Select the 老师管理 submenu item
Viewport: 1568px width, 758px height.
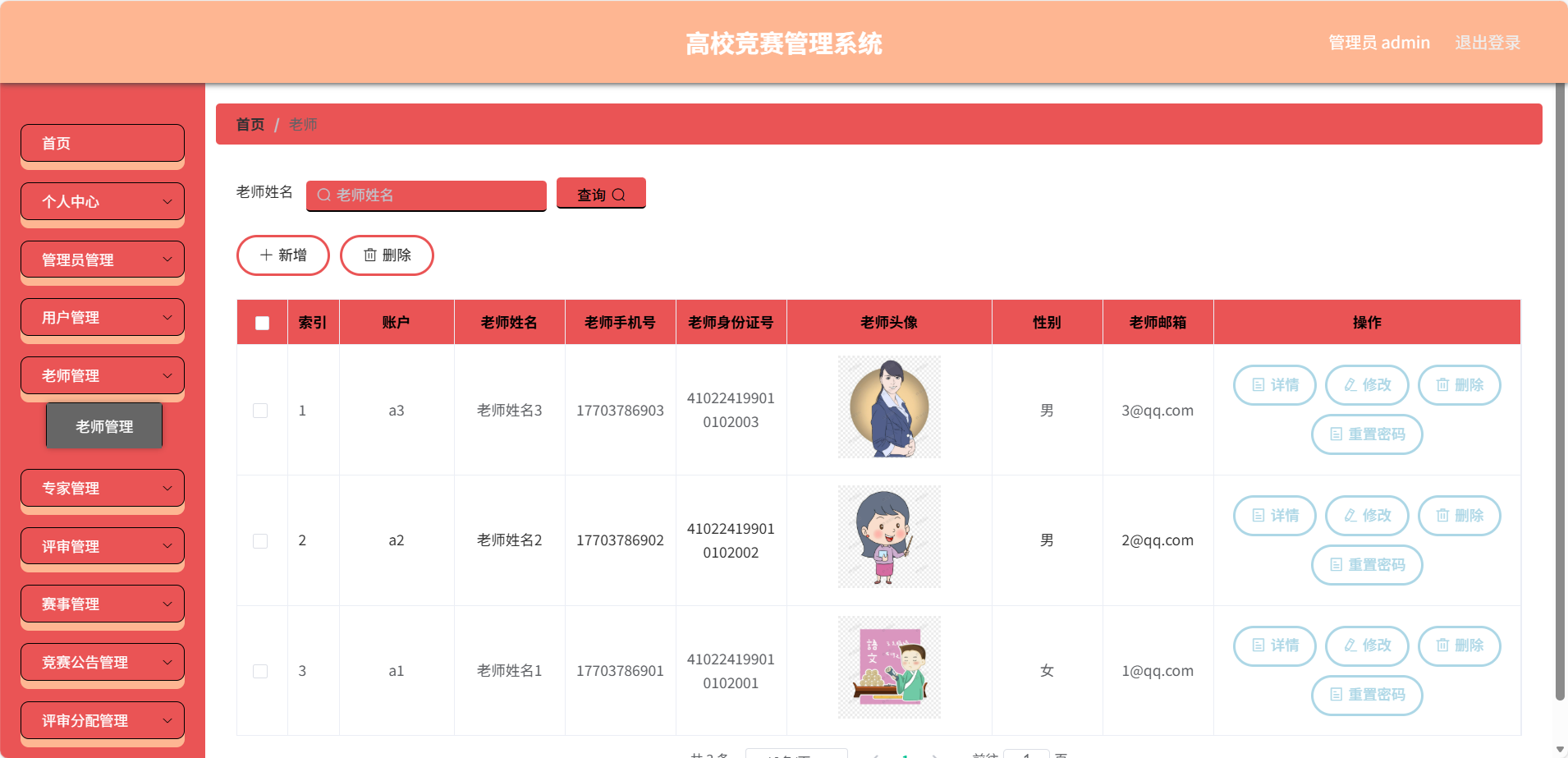(x=104, y=425)
